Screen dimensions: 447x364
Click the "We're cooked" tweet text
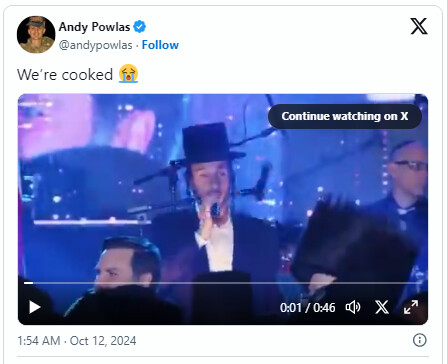point(65,74)
